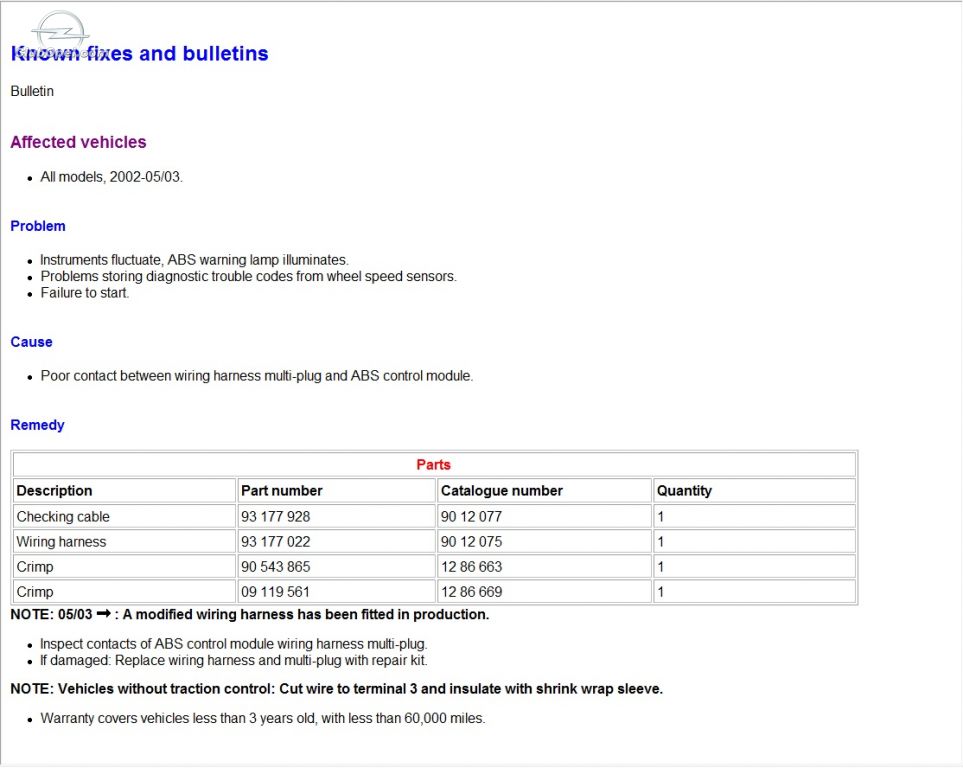Click the 'Catalogue number' column header
This screenshot has width=963, height=768.
545,491
